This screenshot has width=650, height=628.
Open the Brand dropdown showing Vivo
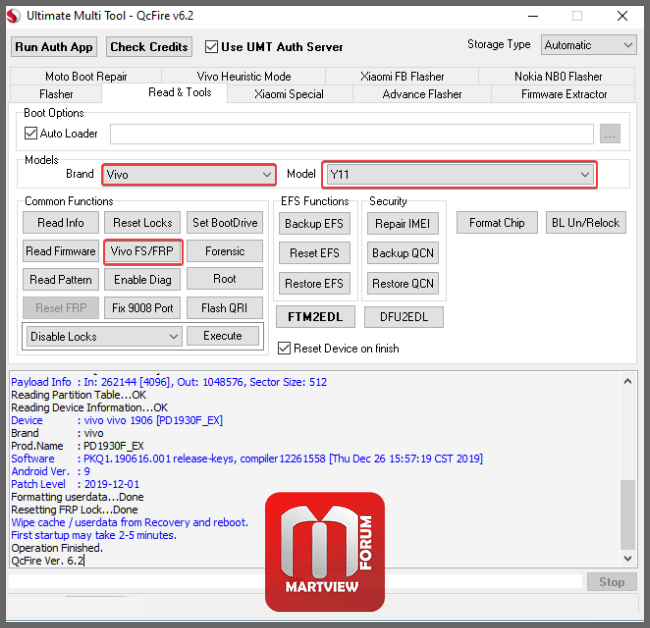[x=189, y=175]
